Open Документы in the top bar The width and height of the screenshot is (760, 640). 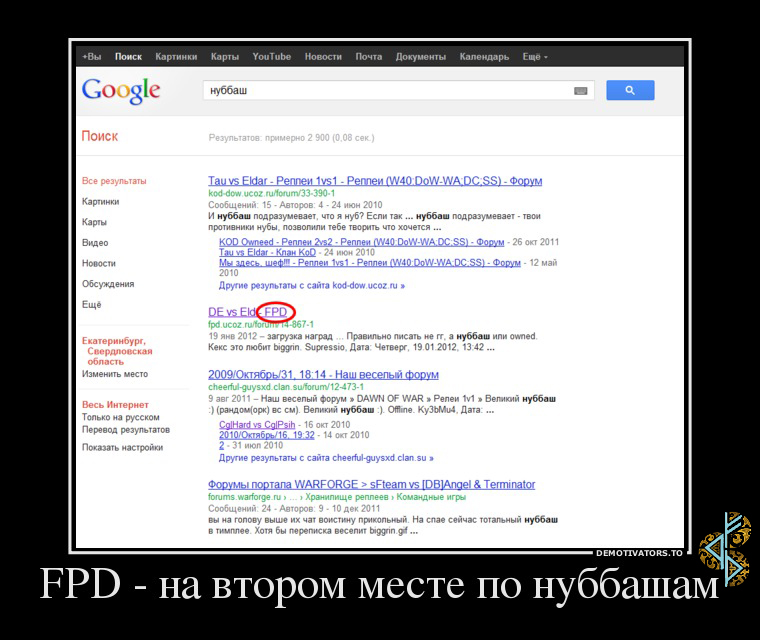tap(420, 57)
